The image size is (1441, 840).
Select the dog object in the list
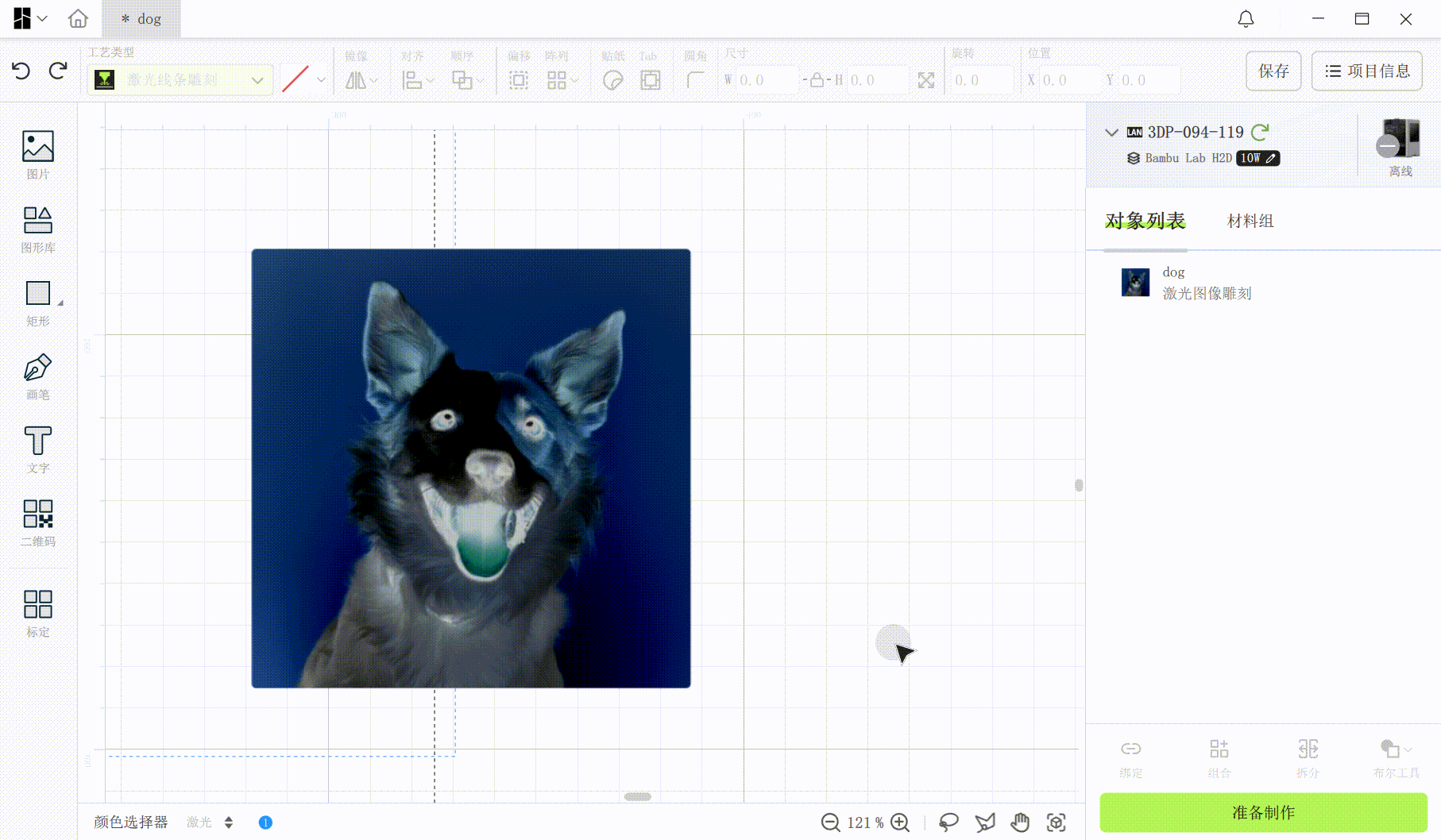pos(1263,283)
